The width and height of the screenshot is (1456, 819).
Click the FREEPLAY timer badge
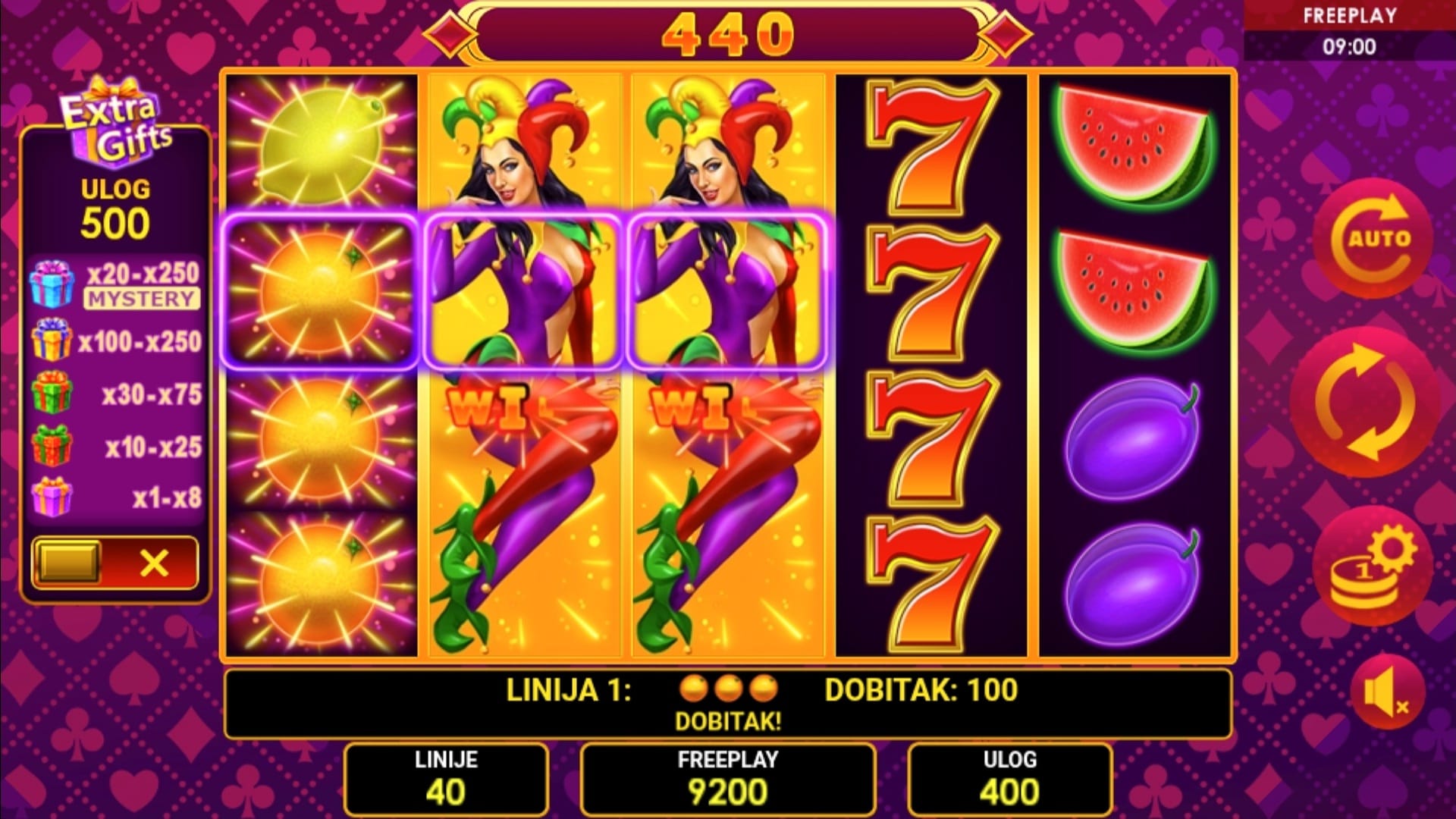[1350, 30]
